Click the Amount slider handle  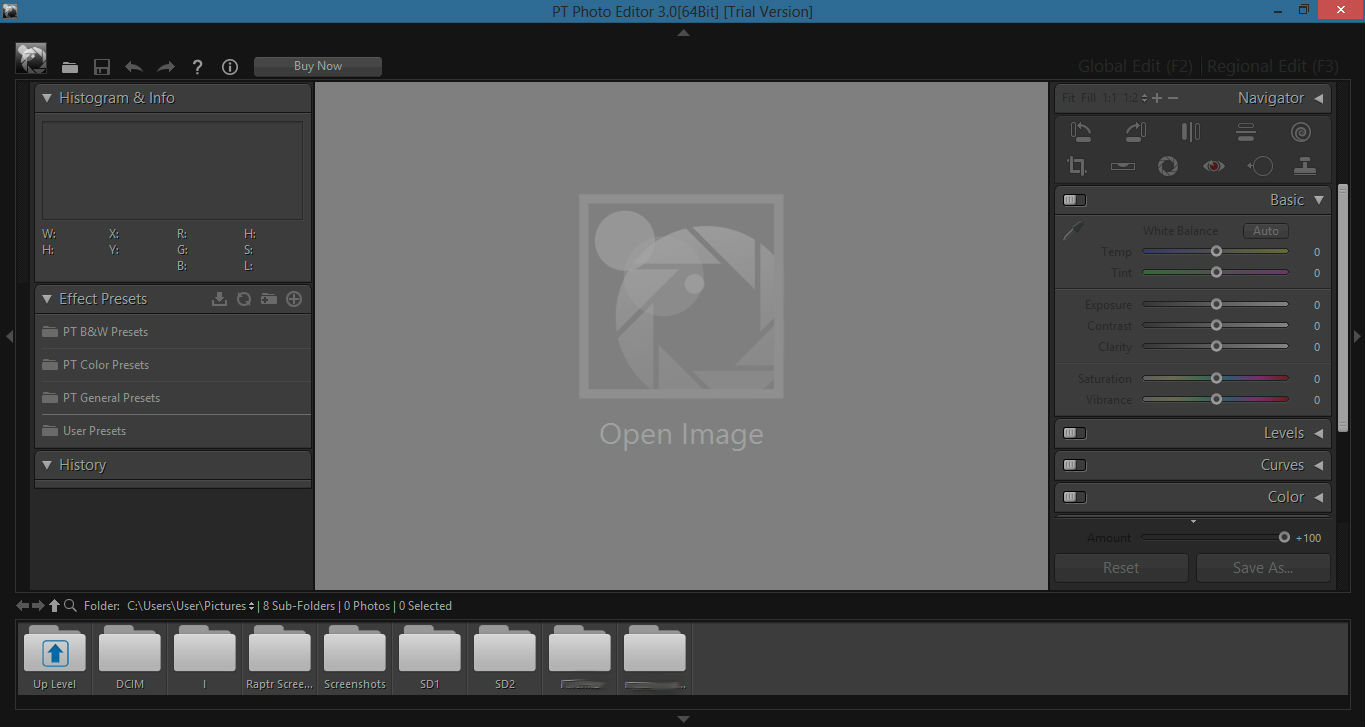(1284, 537)
